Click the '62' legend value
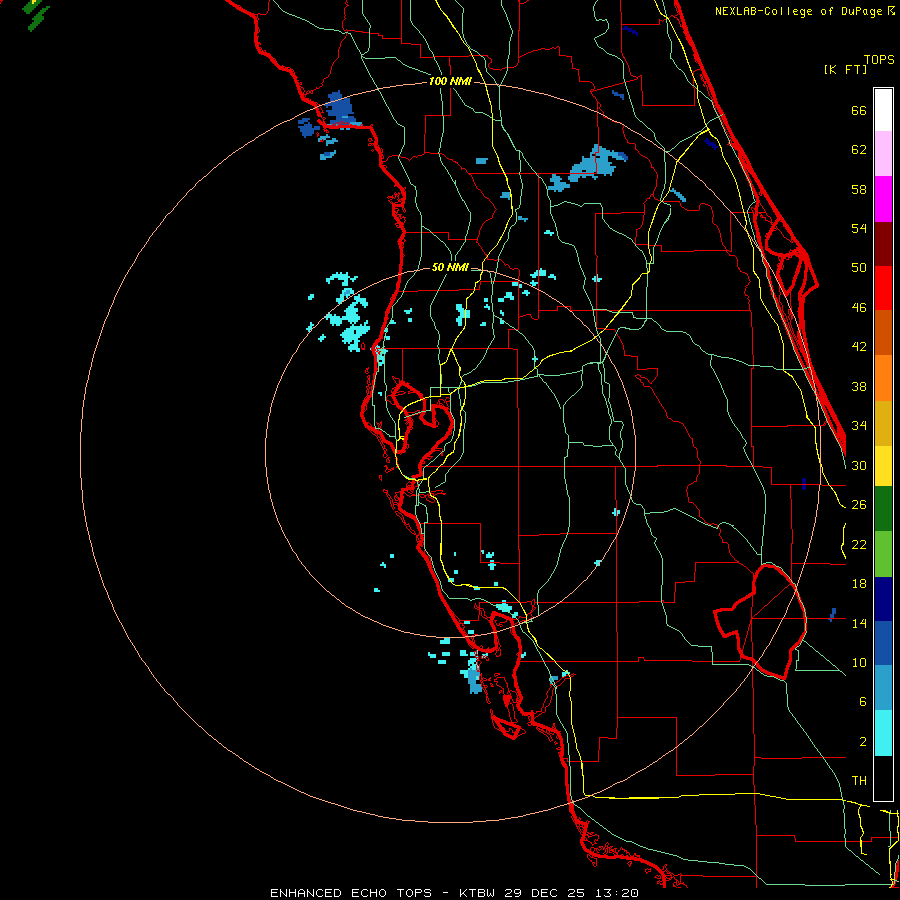Image resolution: width=900 pixels, height=900 pixels. tap(859, 150)
